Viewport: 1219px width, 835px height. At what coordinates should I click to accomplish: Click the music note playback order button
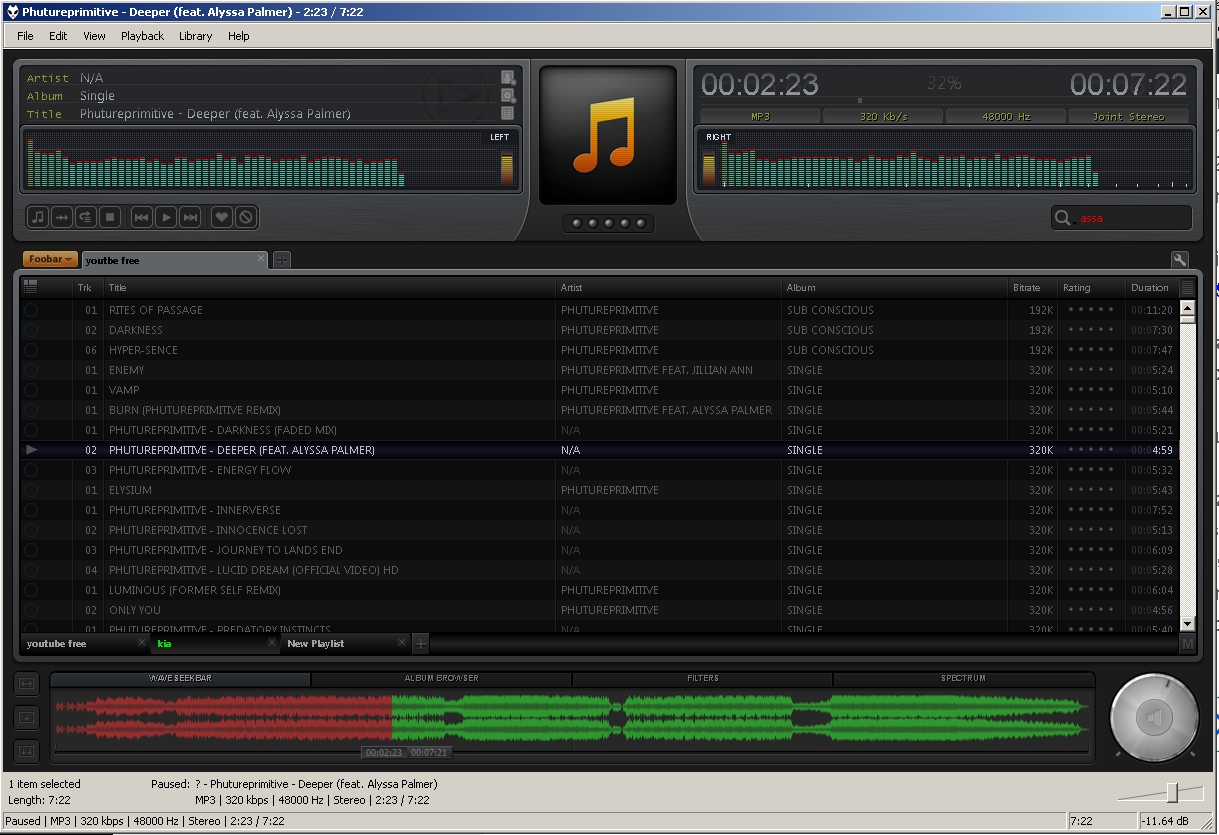pyautogui.click(x=38, y=217)
